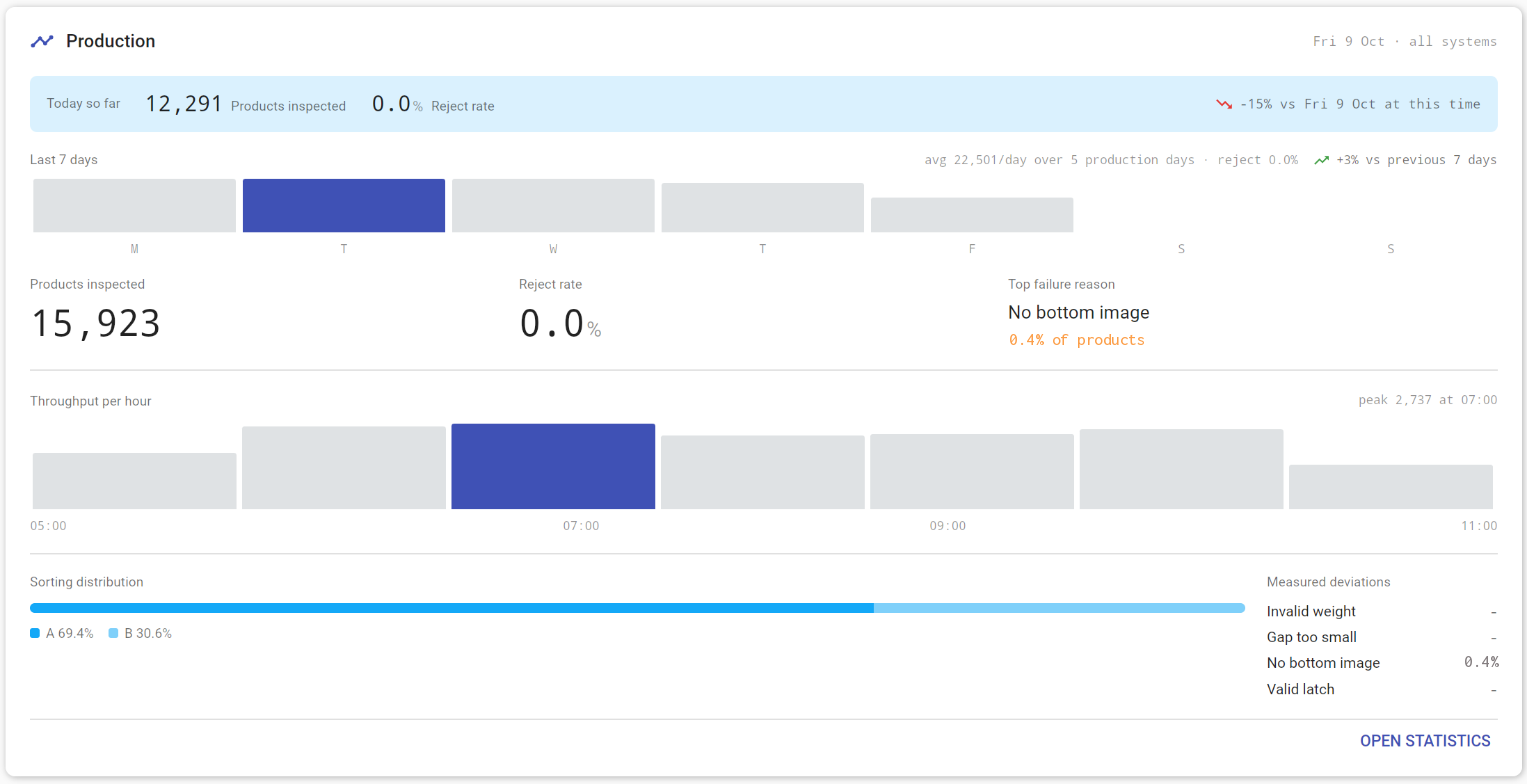Select the 11:00 throughput bar
The width and height of the screenshot is (1527, 784).
[x=1391, y=487]
